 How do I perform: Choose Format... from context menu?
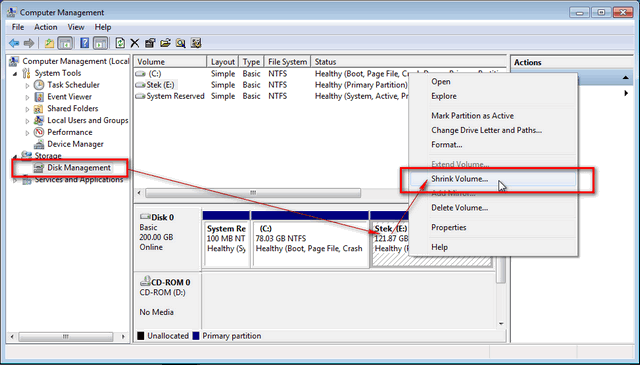493,145
